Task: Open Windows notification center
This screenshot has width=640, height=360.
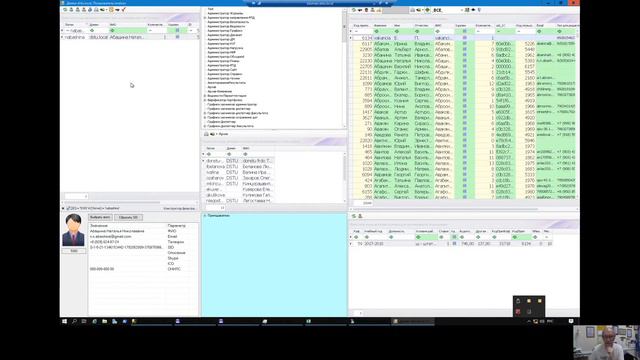Action: tap(571, 322)
